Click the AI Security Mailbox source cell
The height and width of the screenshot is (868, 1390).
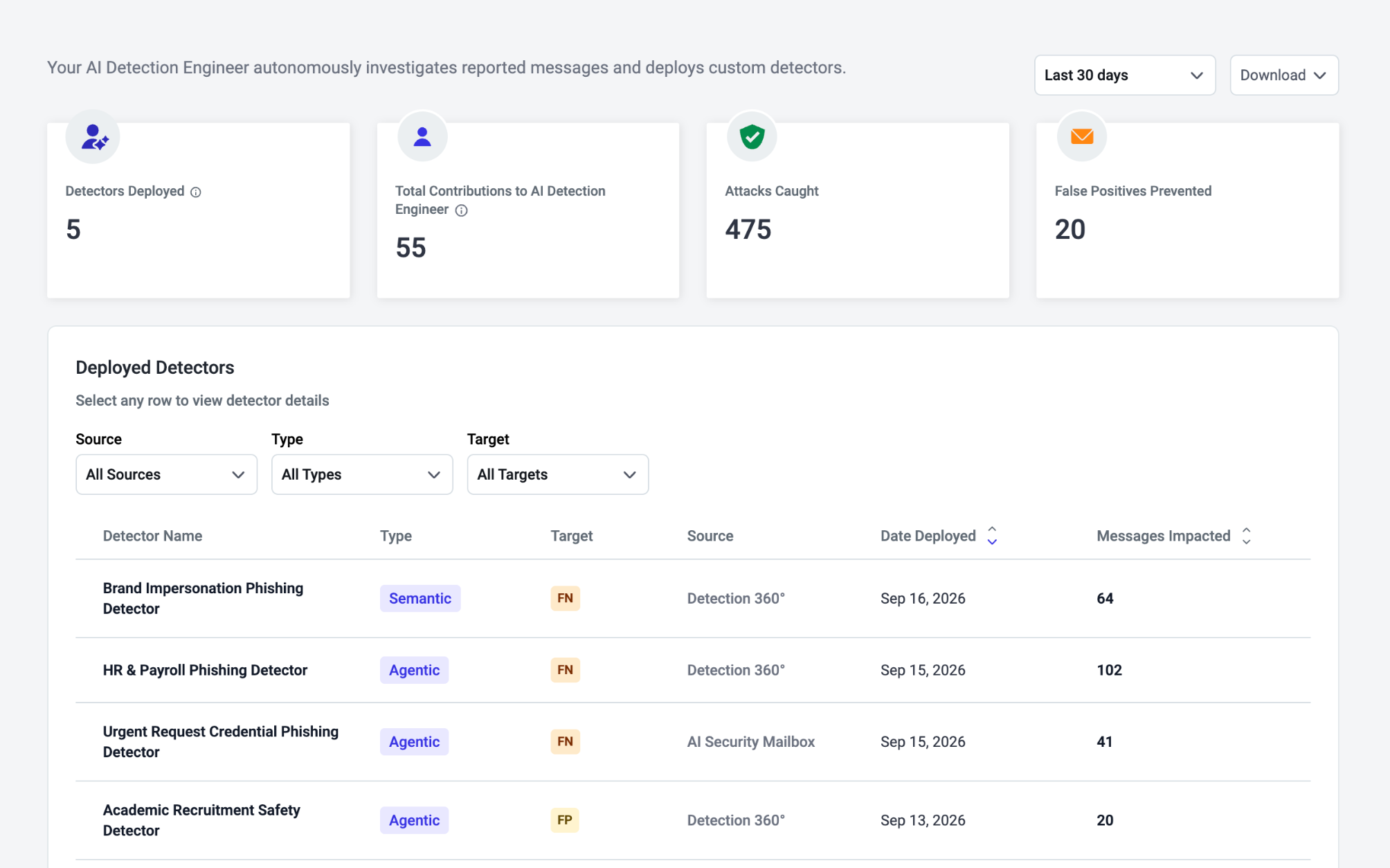pyautogui.click(x=750, y=741)
